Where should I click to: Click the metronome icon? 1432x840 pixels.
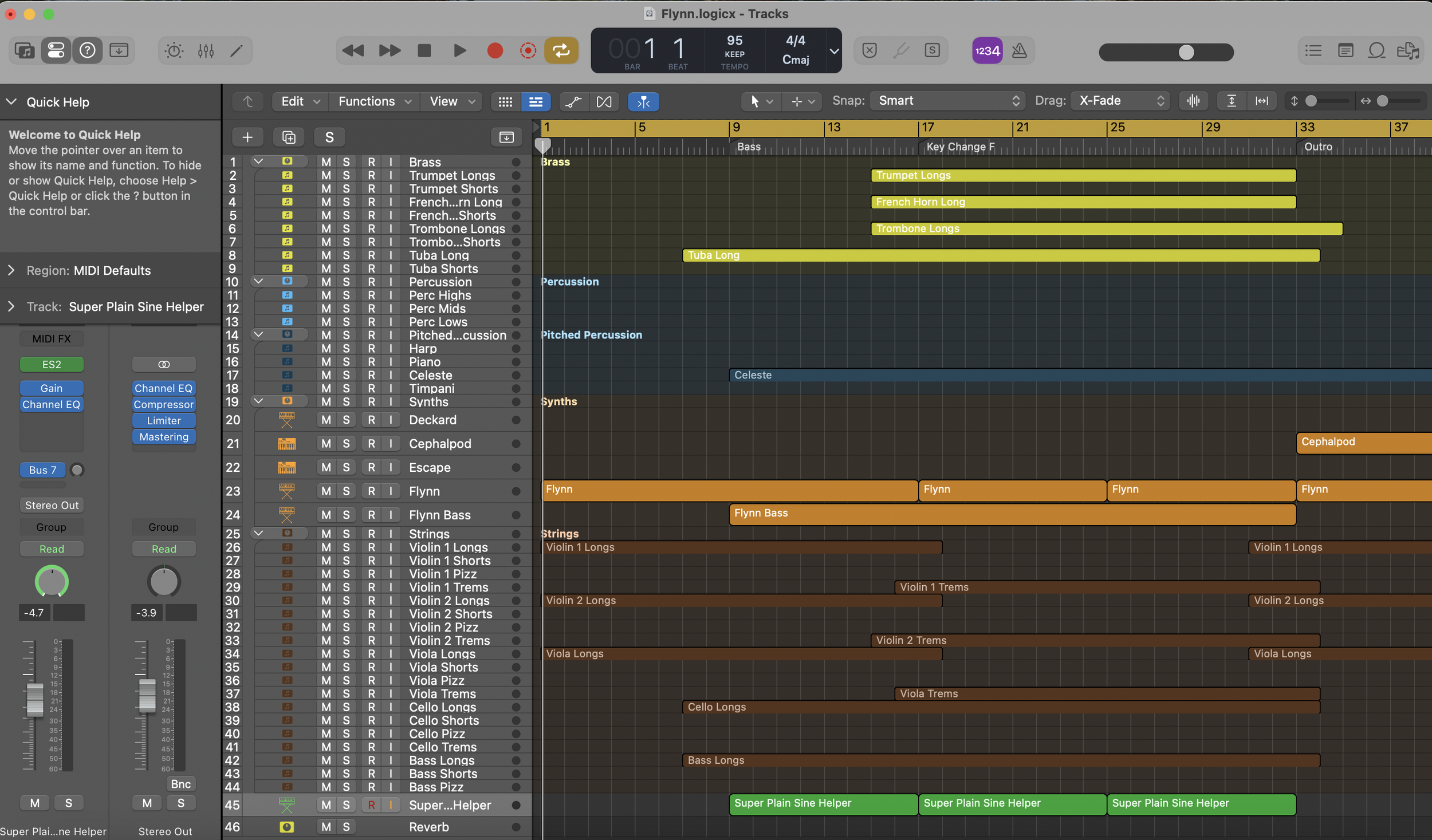[x=1019, y=51]
